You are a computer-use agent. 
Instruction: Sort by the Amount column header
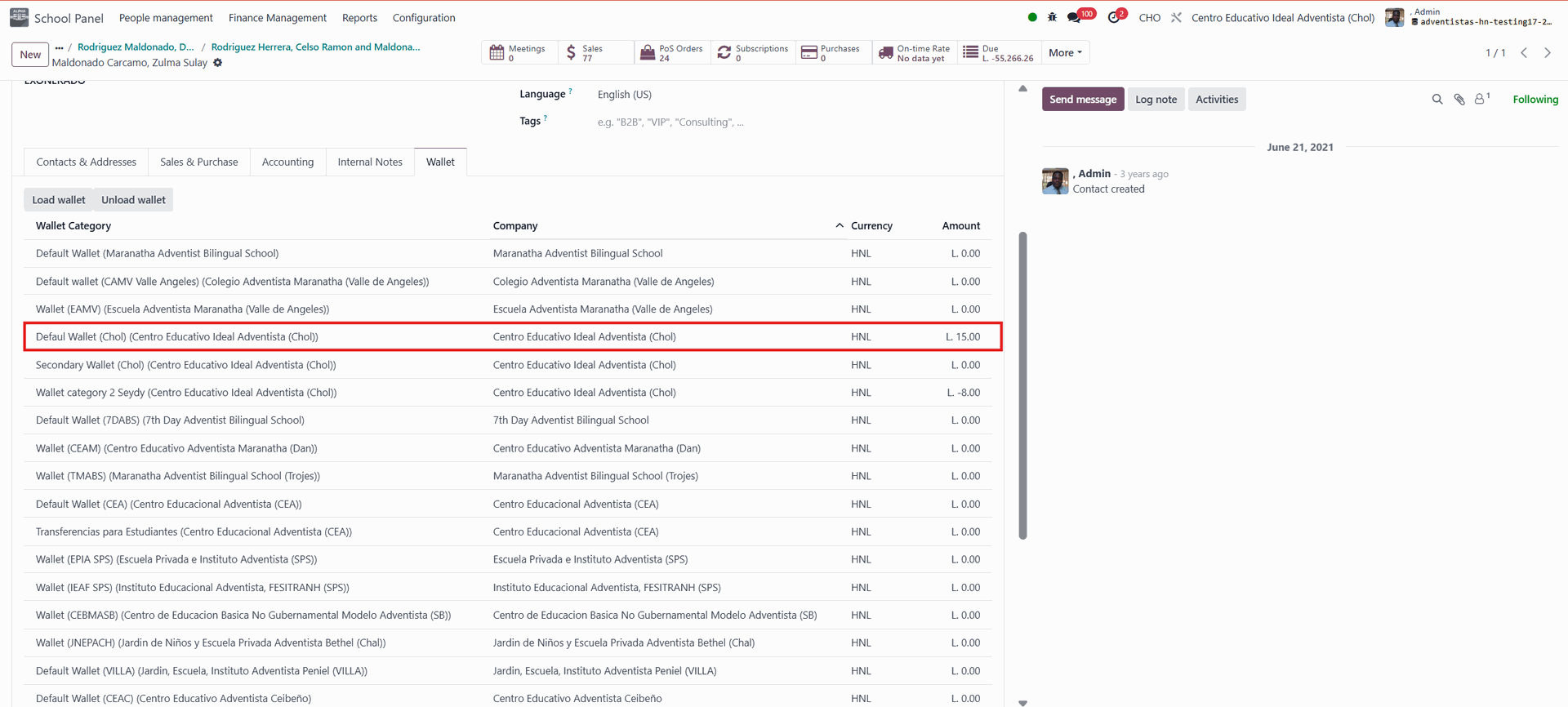click(961, 225)
